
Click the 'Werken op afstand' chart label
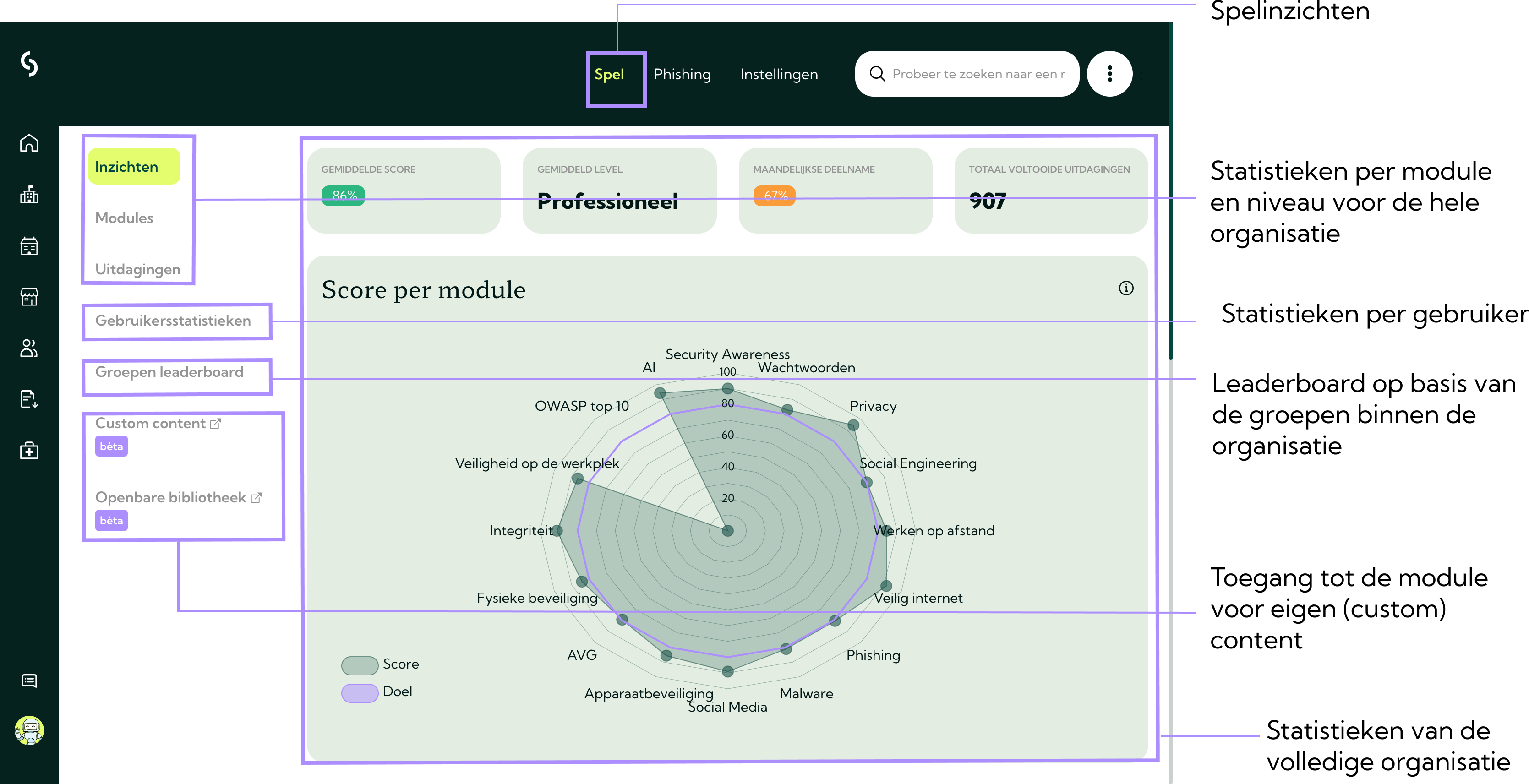(934, 531)
